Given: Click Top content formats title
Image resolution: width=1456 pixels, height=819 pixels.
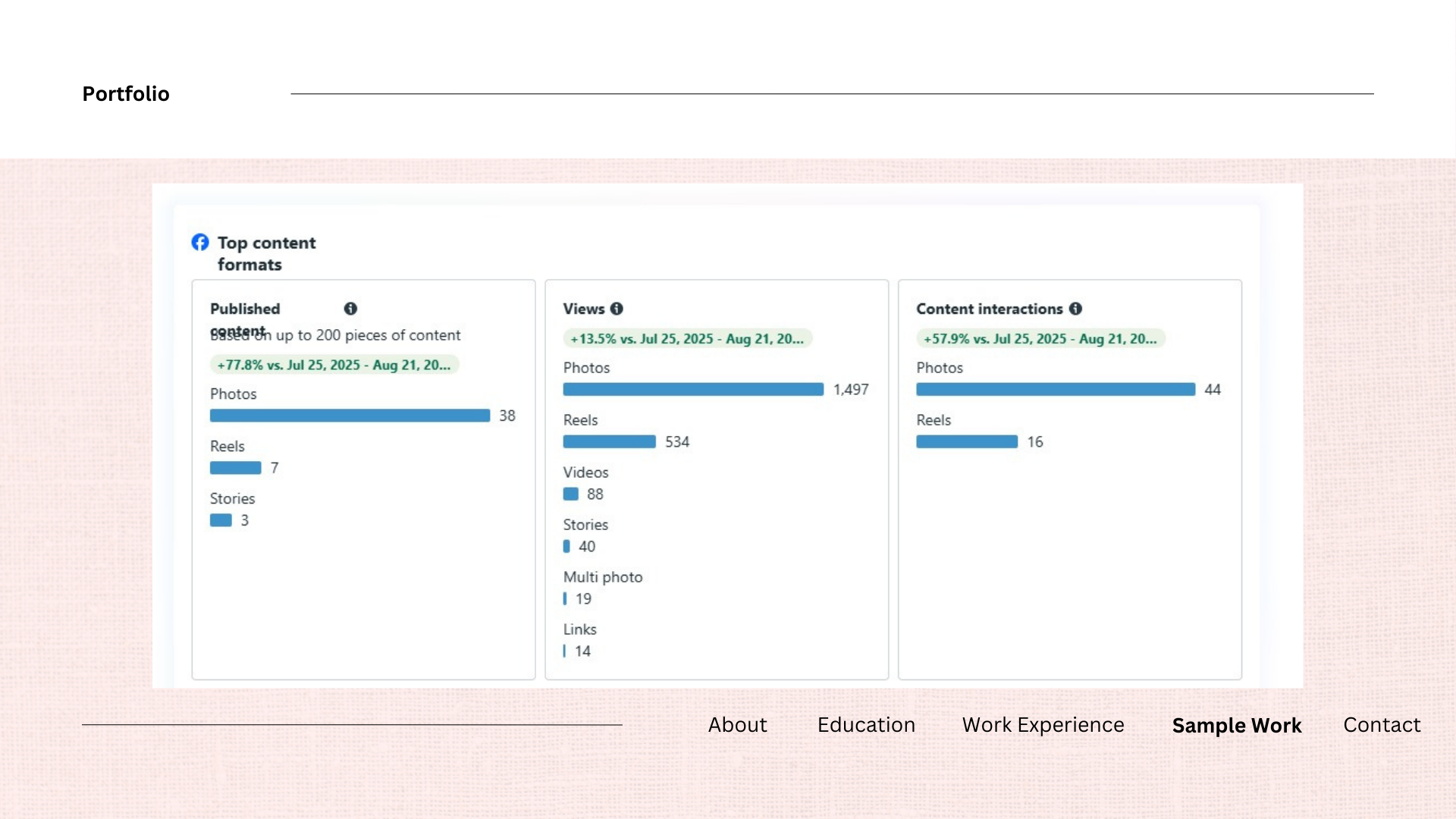Looking at the screenshot, I should pos(266,253).
